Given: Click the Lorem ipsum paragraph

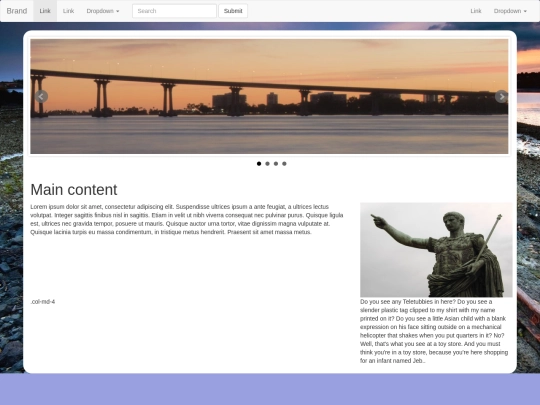Looking at the screenshot, I should coord(187,219).
